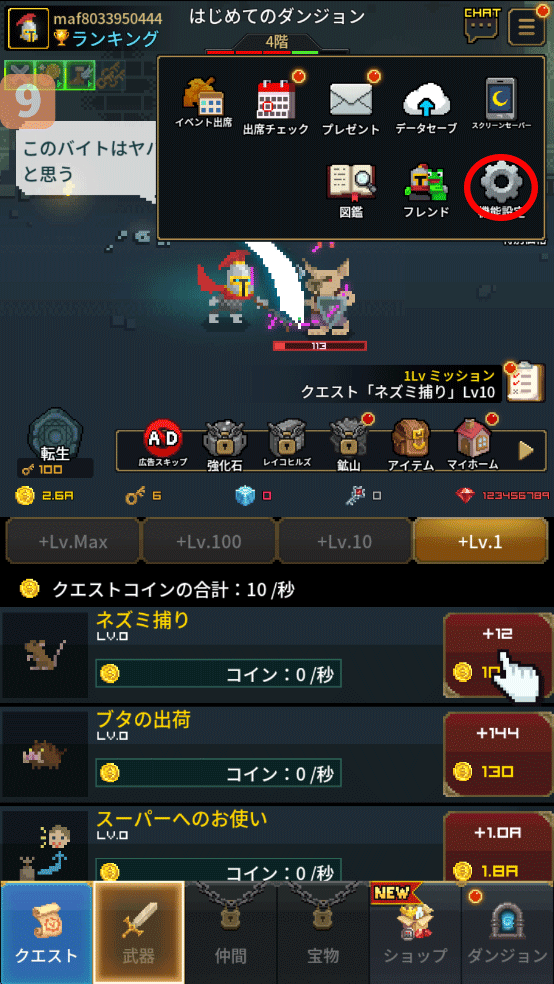Select the +Lv.Max level increment option
The image size is (554, 984).
click(x=72, y=541)
